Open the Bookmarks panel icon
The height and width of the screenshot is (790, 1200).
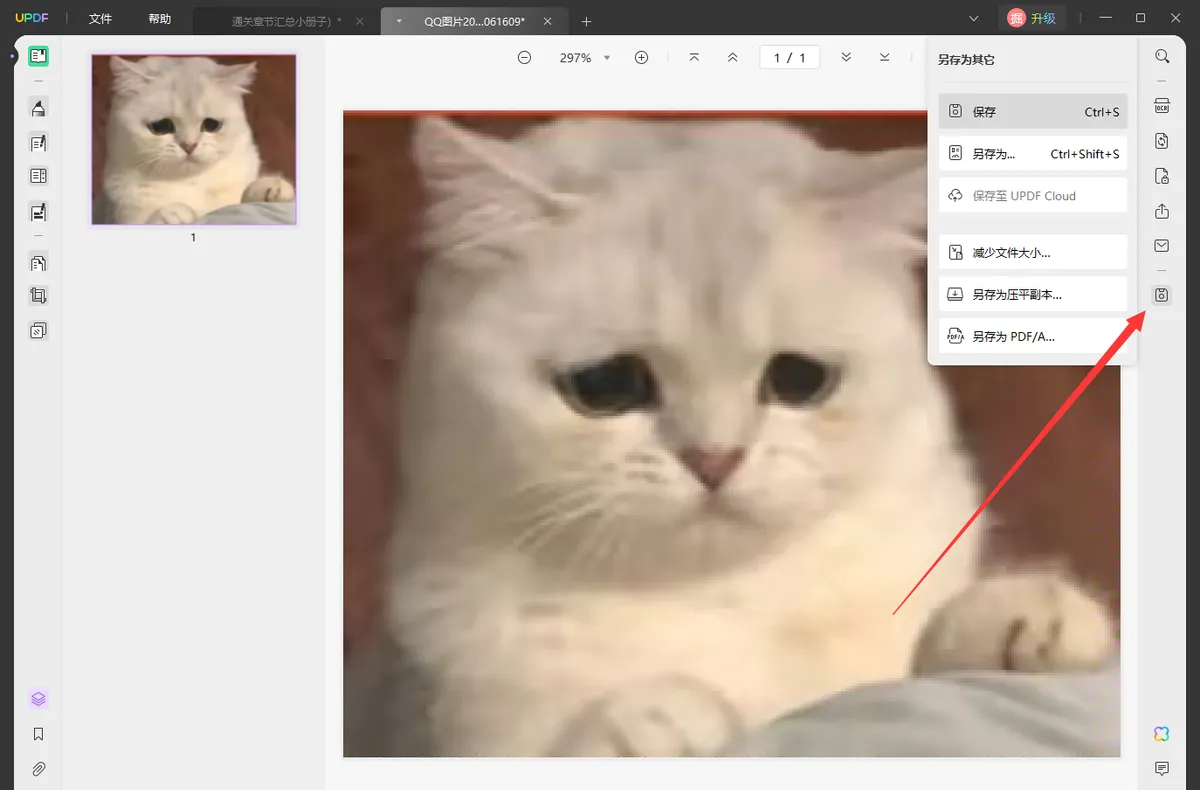(39, 734)
